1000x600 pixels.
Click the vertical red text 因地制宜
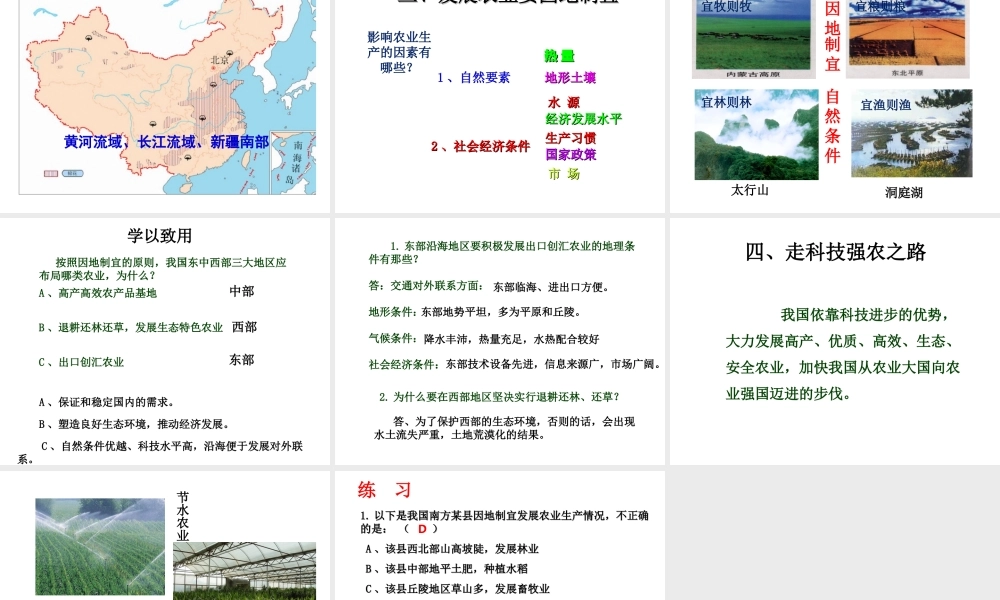tap(832, 36)
